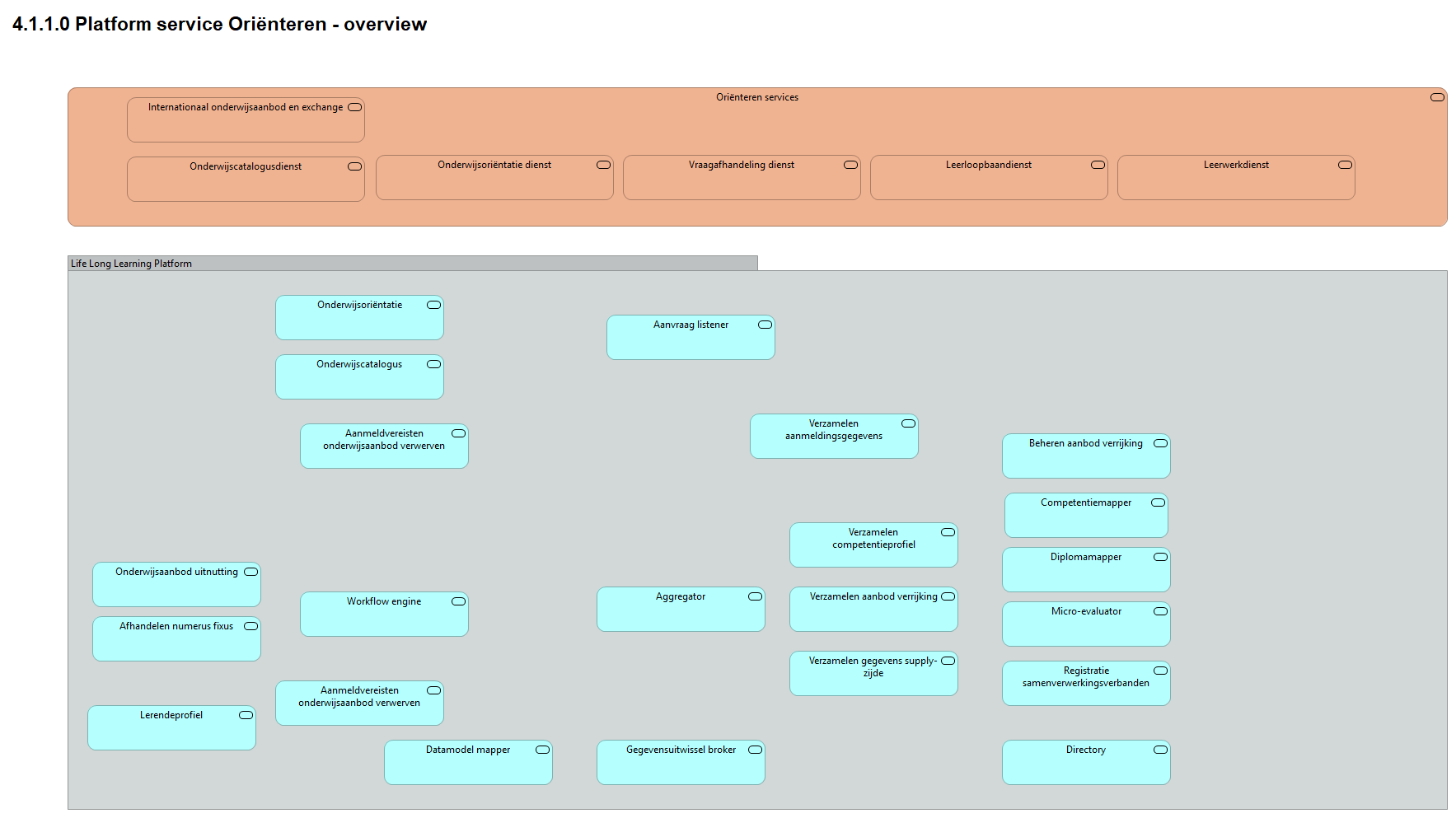Click the component icon on Micro-evaluator
Viewport: 1456px width, 818px height.
[1159, 612]
